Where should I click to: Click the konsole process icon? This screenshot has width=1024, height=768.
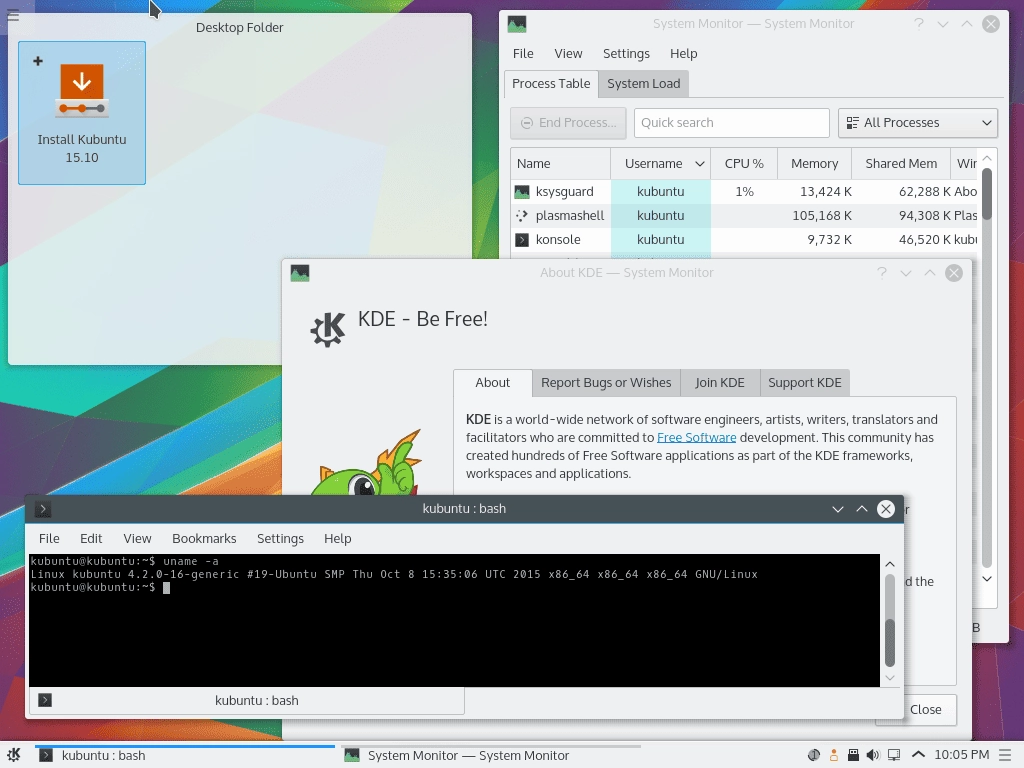(x=522, y=240)
